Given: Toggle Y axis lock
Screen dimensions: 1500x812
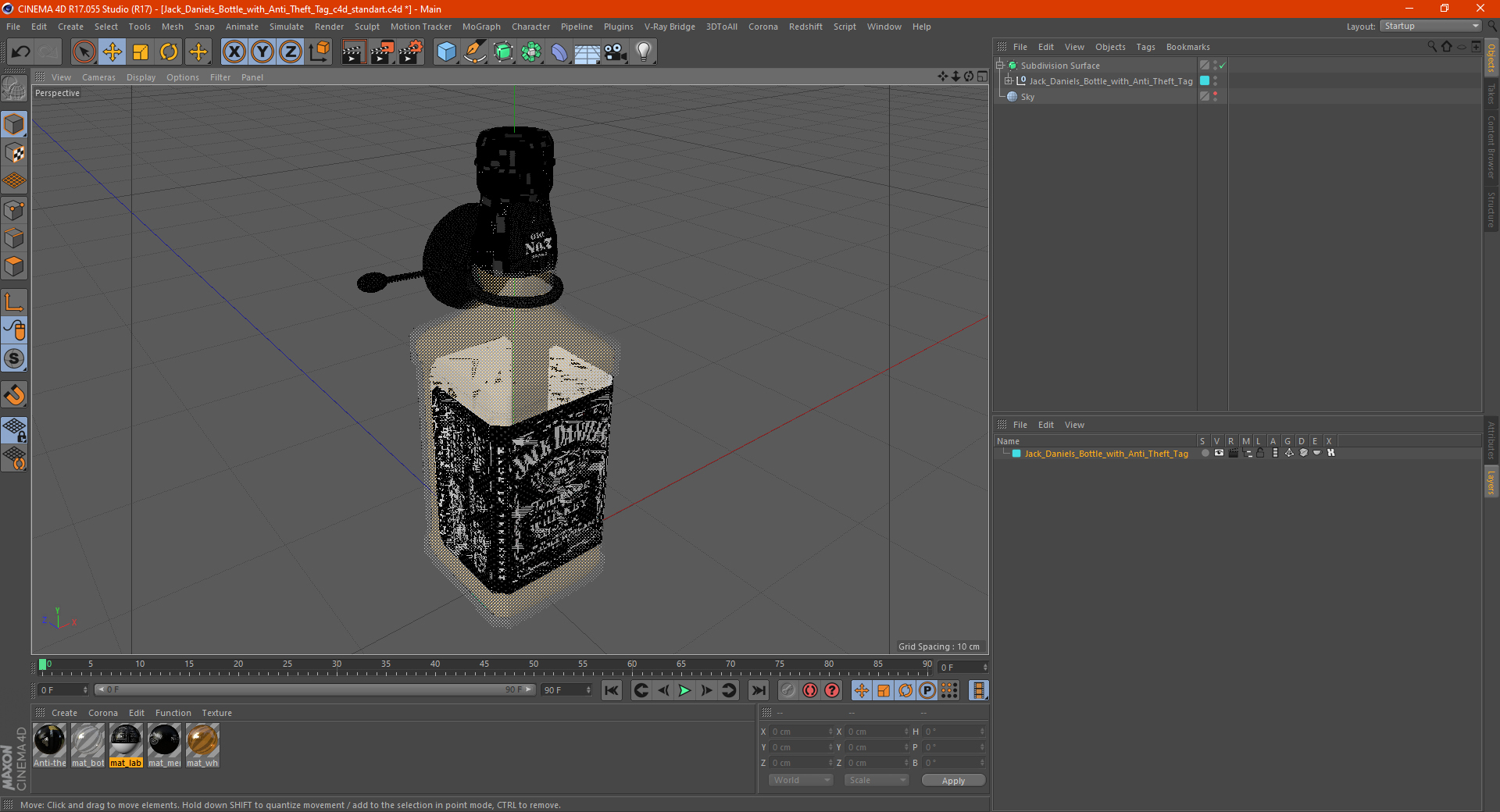Looking at the screenshot, I should [x=262, y=52].
